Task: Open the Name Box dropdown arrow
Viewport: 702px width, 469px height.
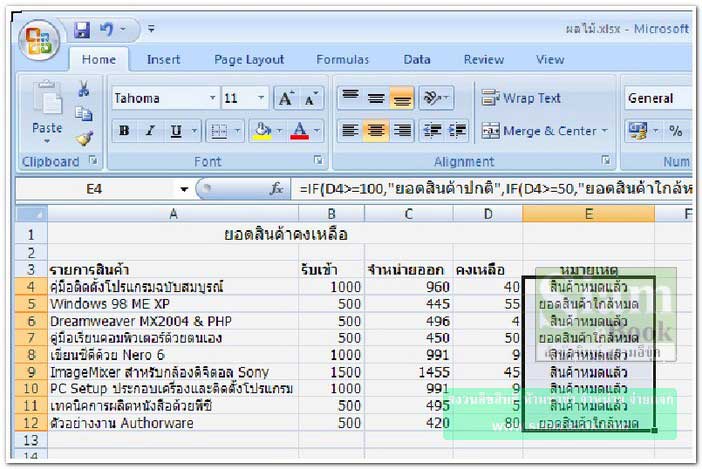Action: click(184, 189)
